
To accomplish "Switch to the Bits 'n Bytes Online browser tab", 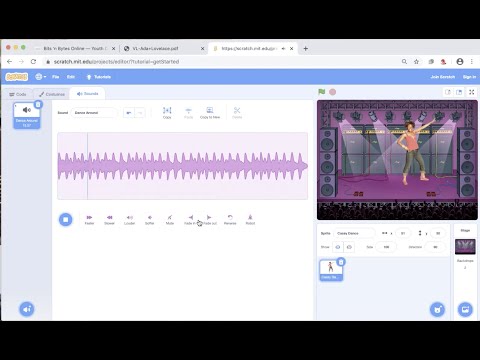I will pos(75,48).
